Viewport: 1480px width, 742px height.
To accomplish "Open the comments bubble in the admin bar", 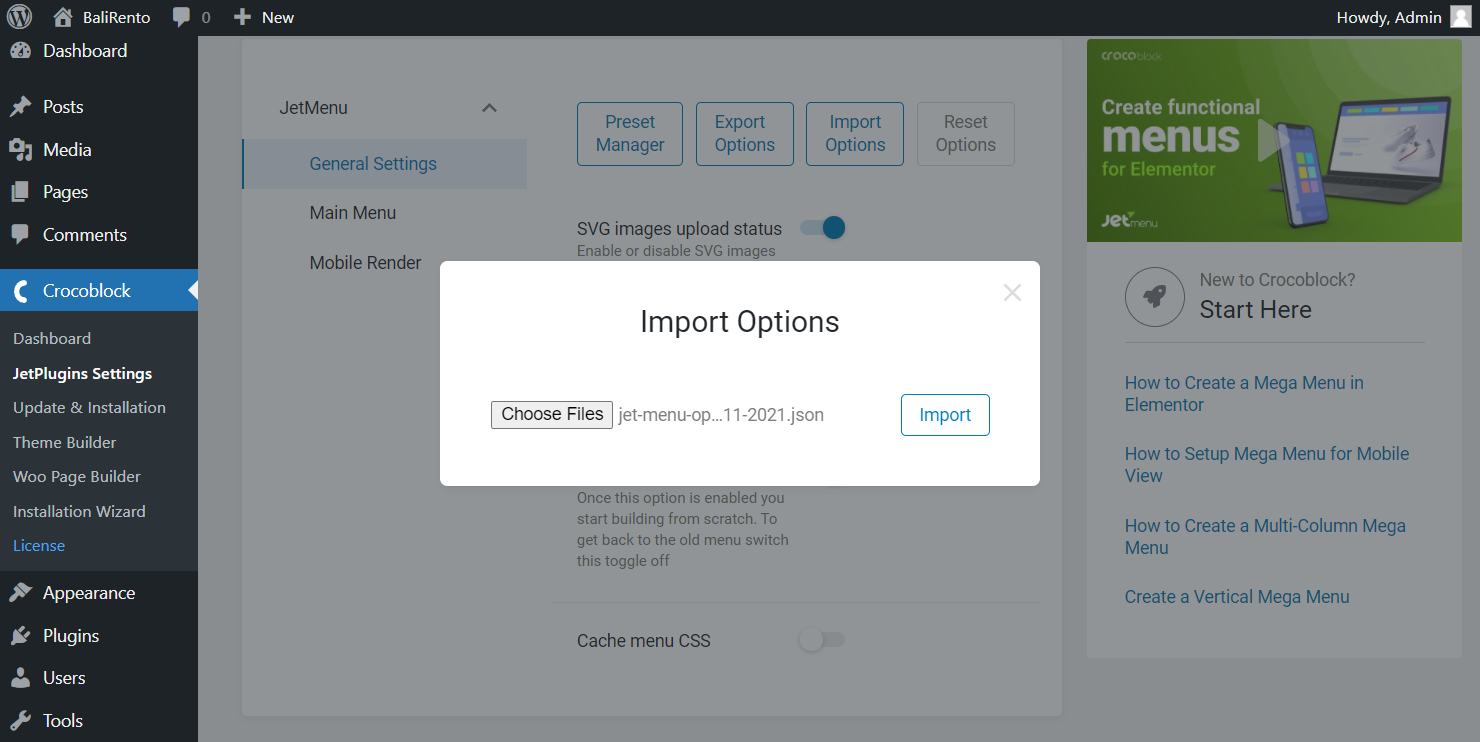I will (x=181, y=17).
